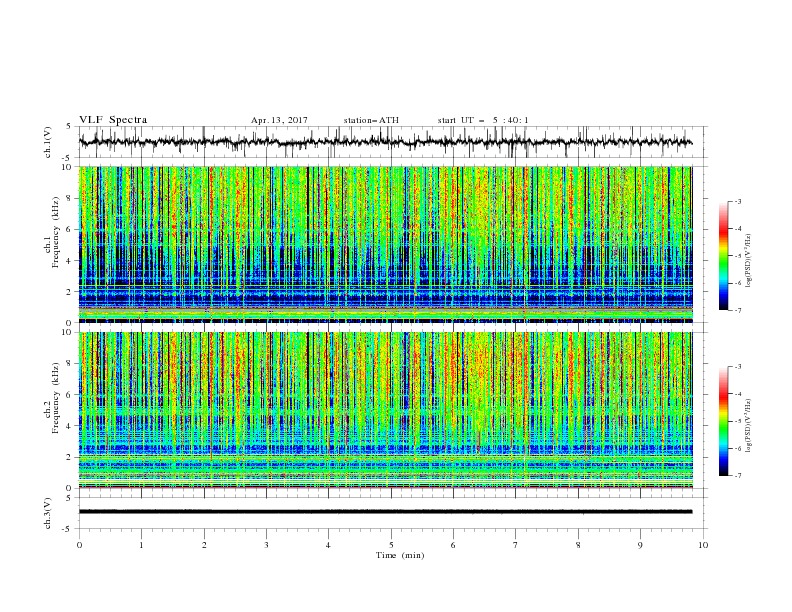792x612 pixels.
Task: Click the ch.2 spectrogram panel
Action: click(385, 410)
